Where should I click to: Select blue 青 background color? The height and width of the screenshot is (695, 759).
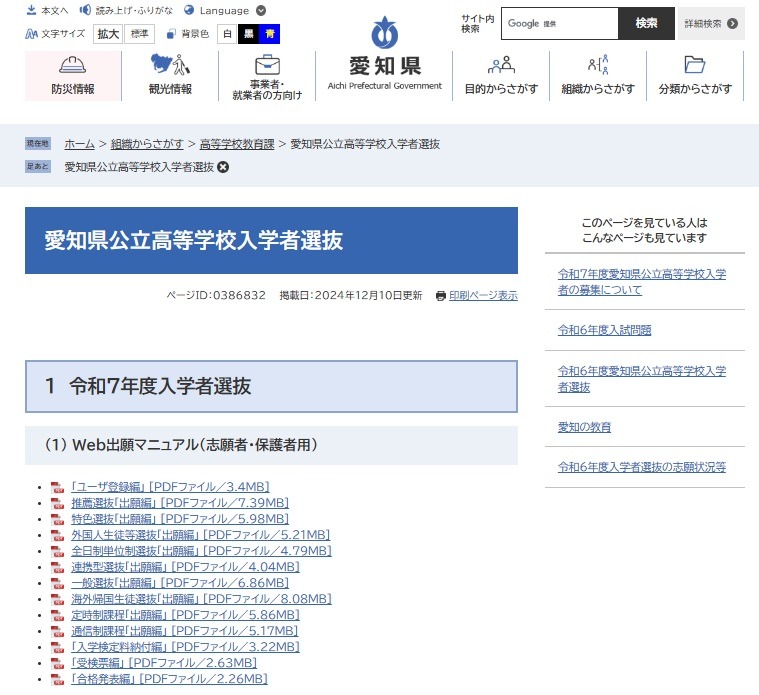[x=270, y=34]
